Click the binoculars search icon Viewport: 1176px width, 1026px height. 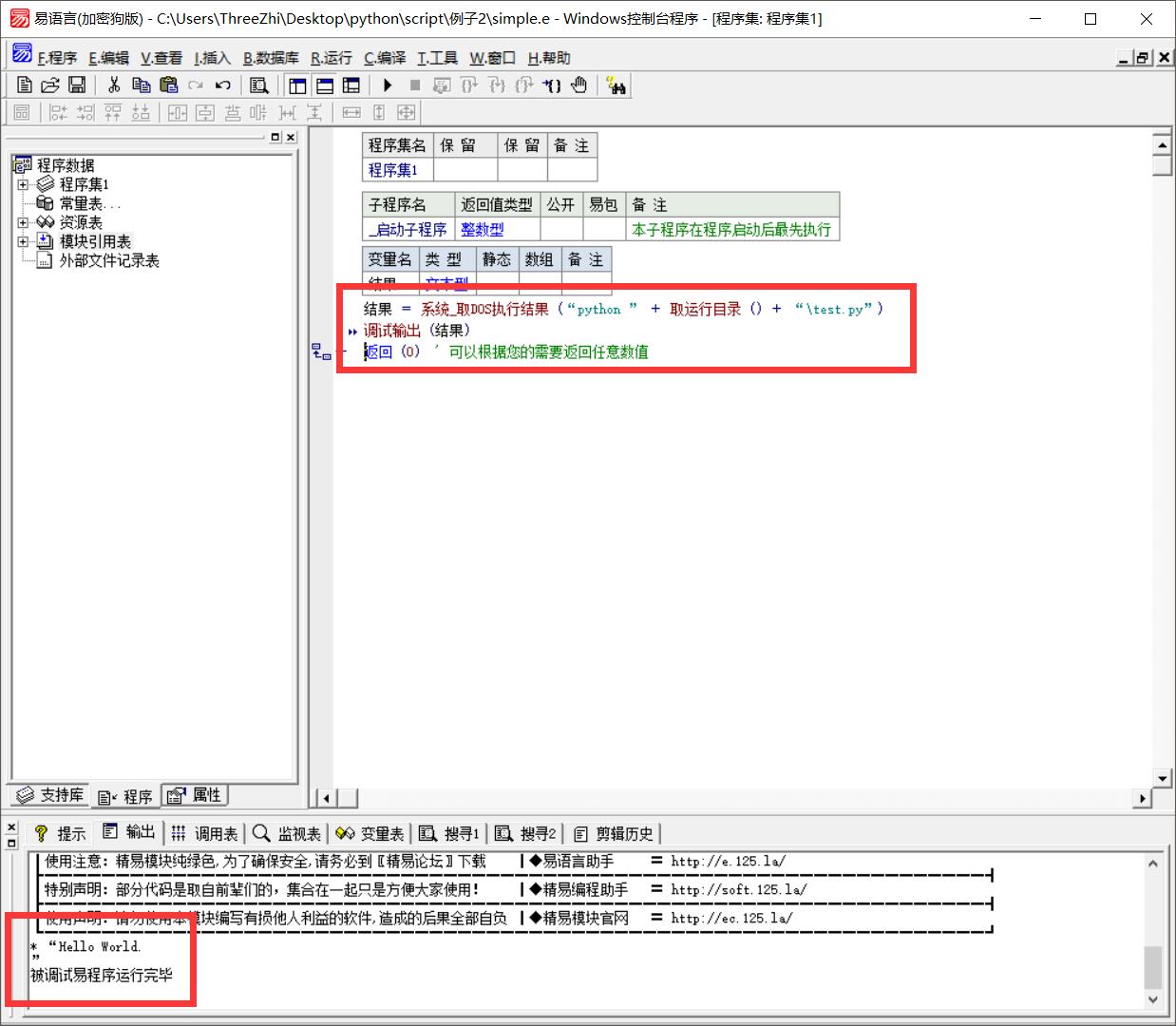[x=616, y=86]
